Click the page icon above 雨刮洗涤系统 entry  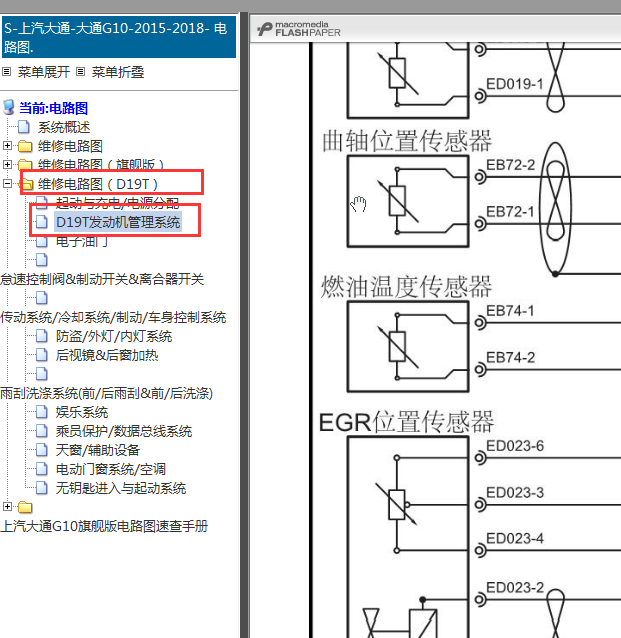(x=42, y=374)
